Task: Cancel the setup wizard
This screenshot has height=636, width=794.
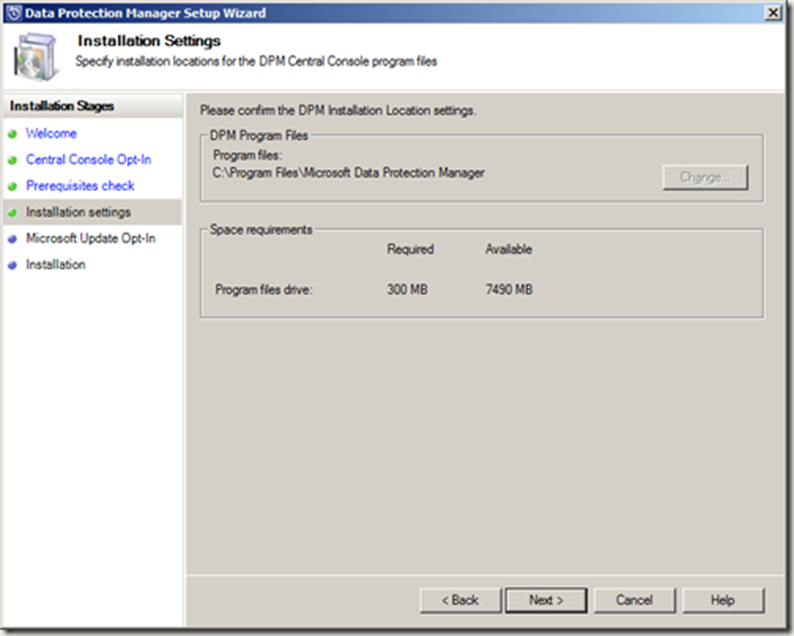Action: tap(634, 600)
